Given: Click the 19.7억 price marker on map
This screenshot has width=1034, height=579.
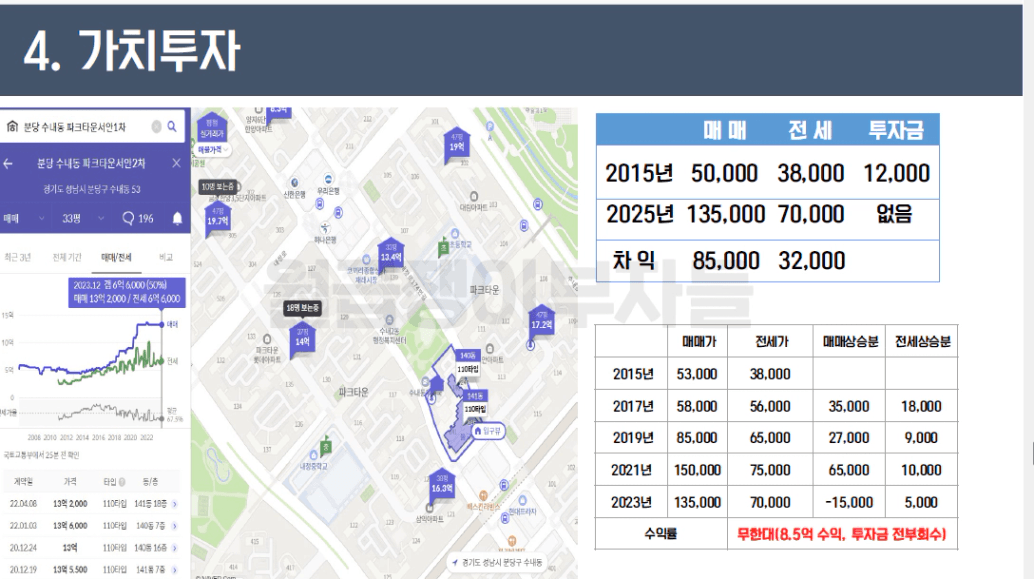Looking at the screenshot, I should tap(218, 218).
